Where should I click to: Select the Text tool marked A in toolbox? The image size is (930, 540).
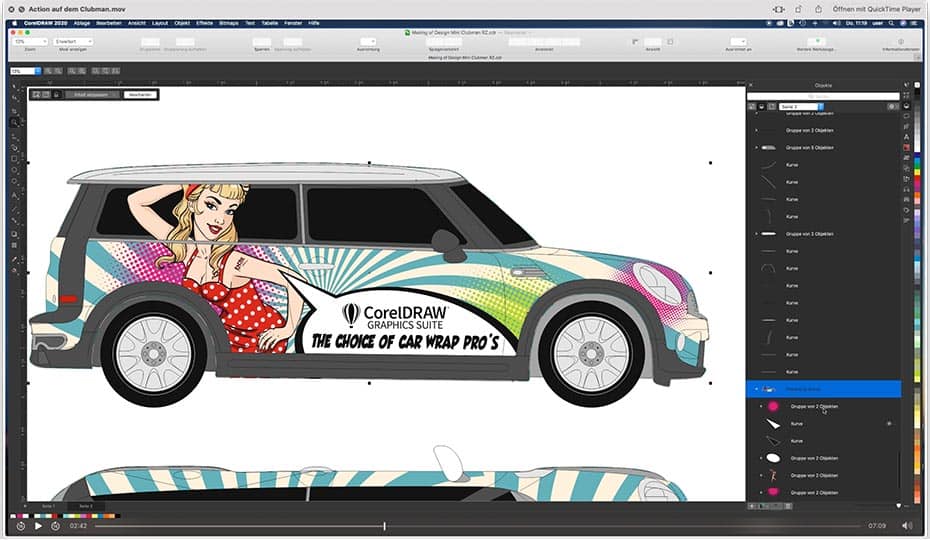pos(15,195)
